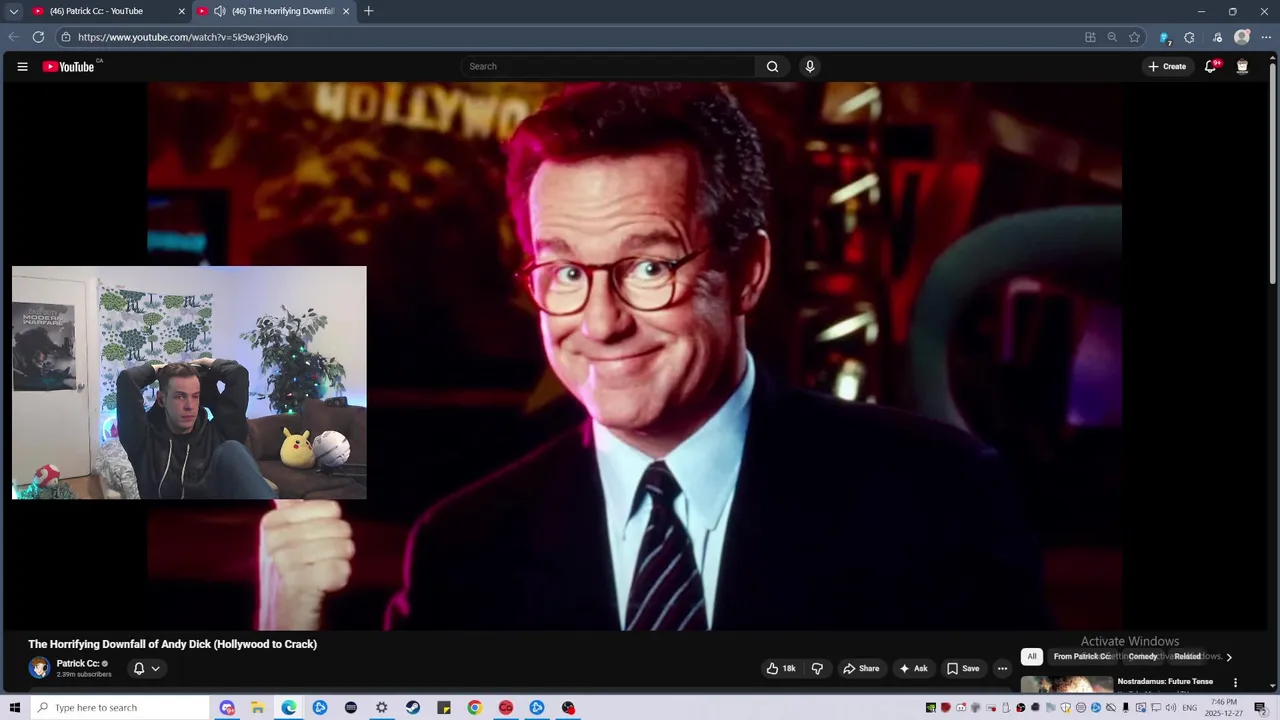The image size is (1280, 720).
Task: Open the media control music icon
Action: pyautogui.click(x=1217, y=37)
